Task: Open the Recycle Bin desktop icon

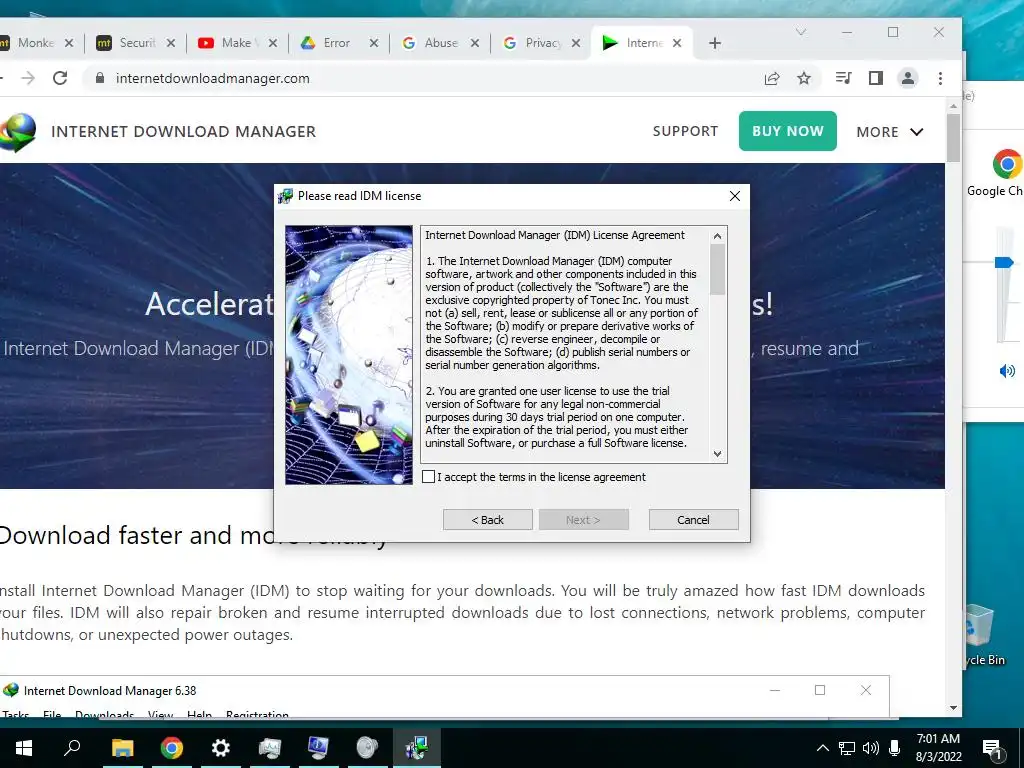Action: (x=983, y=635)
